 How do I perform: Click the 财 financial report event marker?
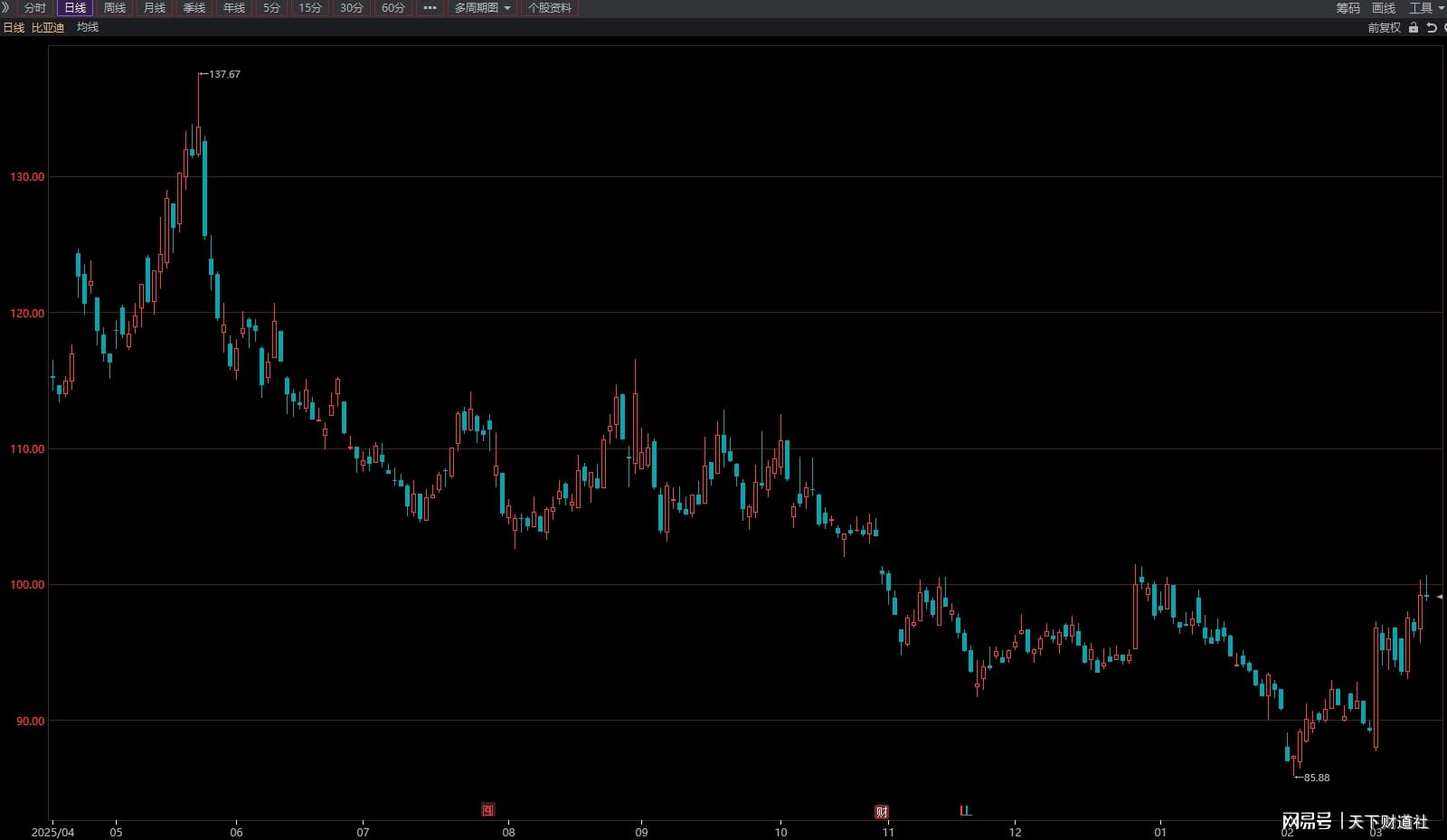882,811
